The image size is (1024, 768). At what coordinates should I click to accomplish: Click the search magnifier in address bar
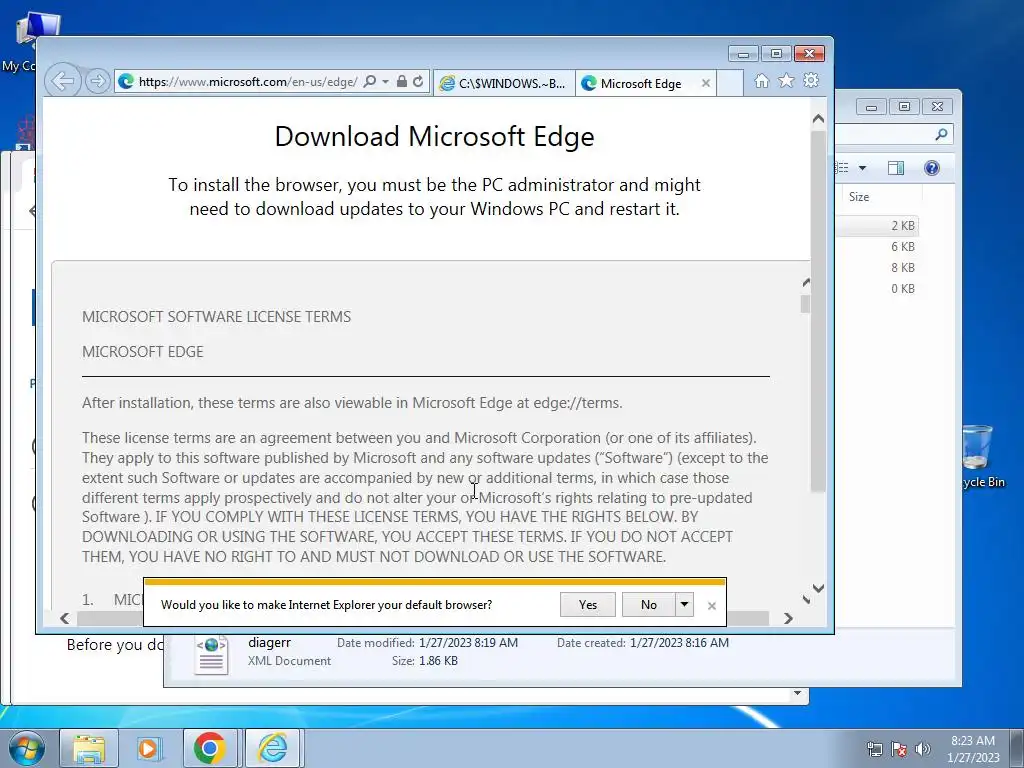point(370,82)
